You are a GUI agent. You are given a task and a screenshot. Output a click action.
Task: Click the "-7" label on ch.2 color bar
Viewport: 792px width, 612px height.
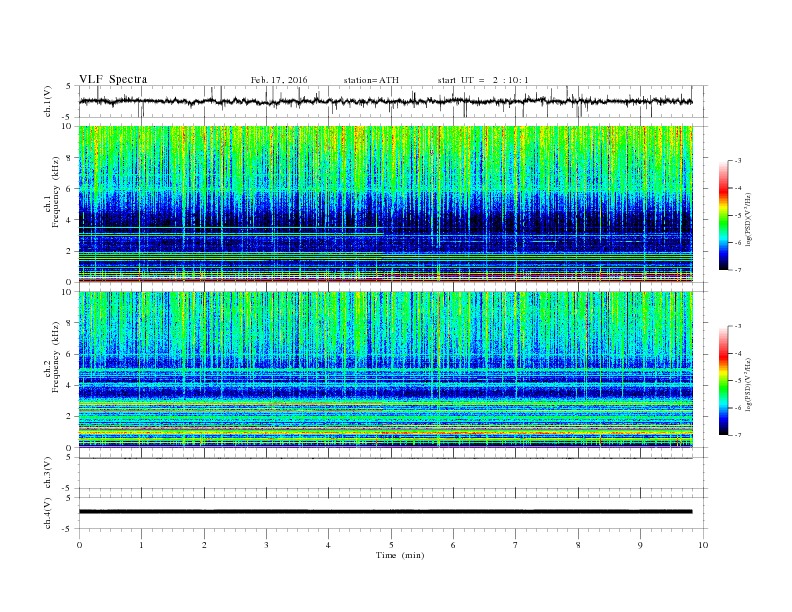point(737,435)
